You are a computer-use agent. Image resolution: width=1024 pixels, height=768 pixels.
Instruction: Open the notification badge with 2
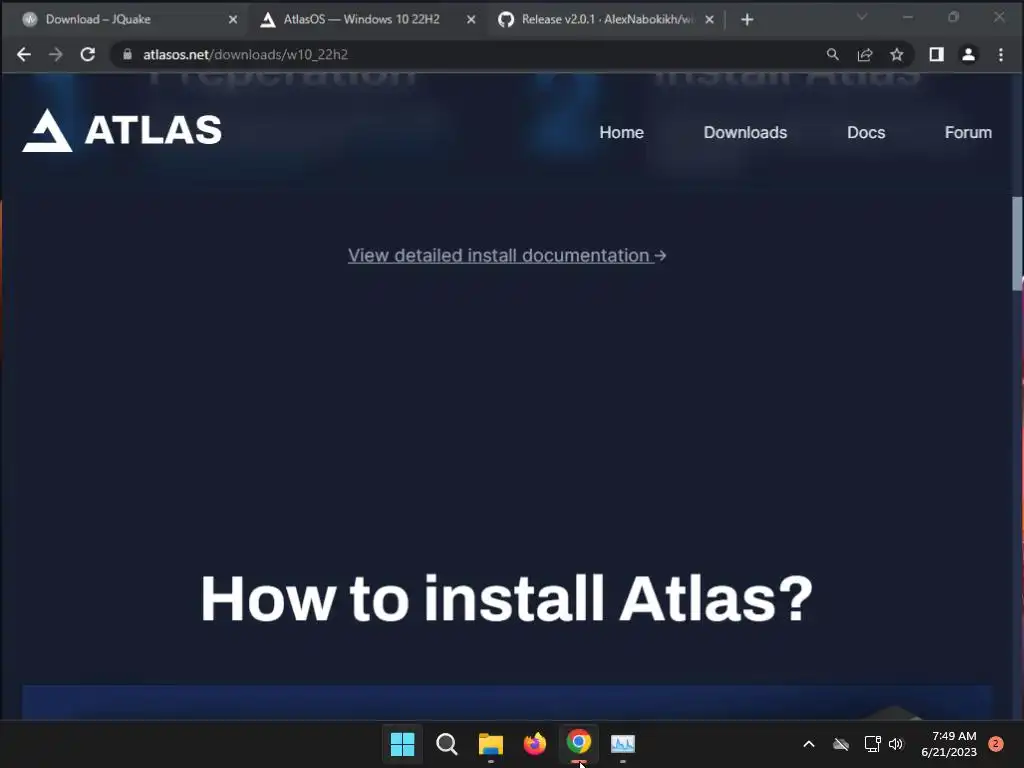coord(996,744)
